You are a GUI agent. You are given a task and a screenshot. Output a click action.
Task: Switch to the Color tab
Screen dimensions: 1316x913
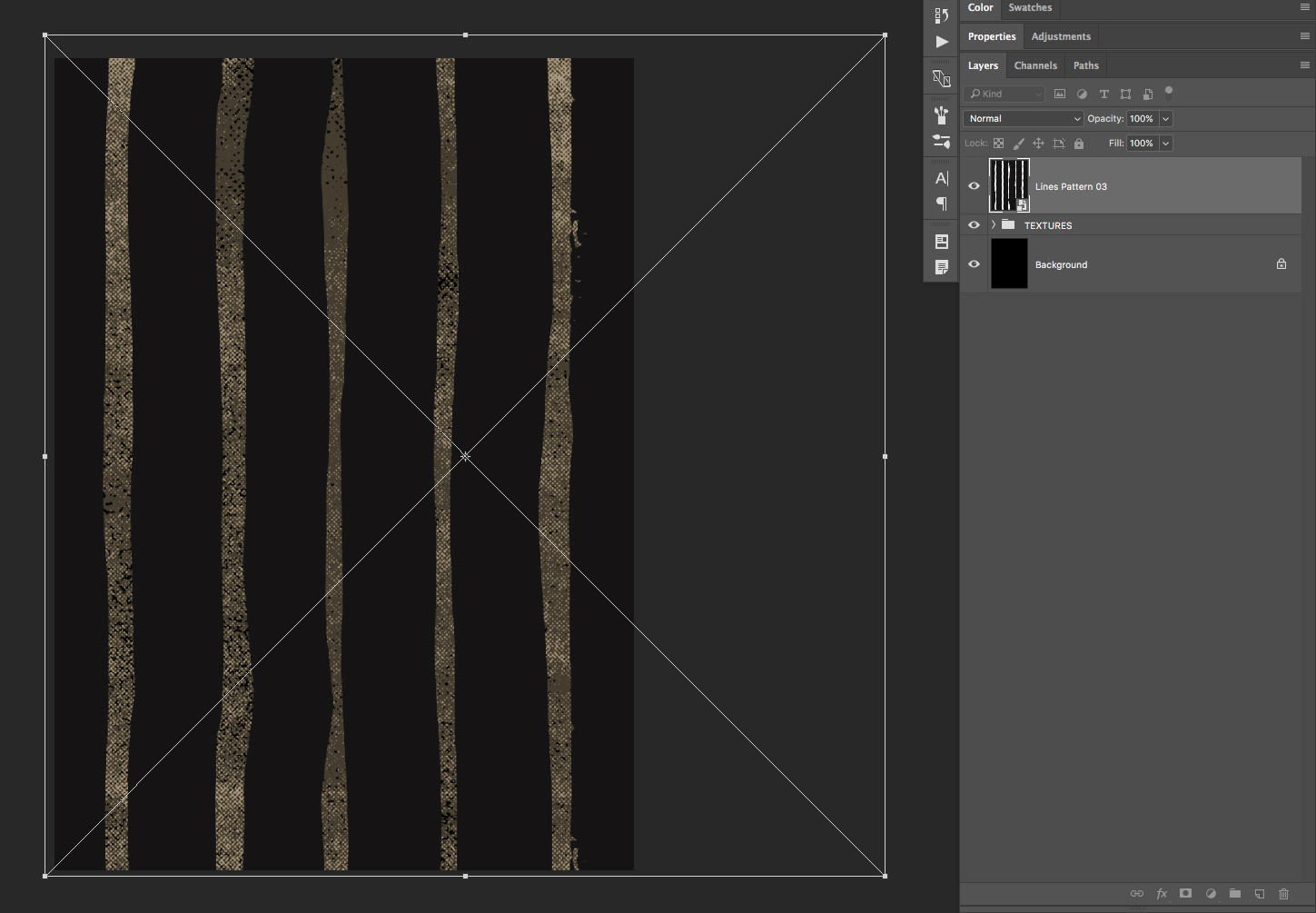980,7
